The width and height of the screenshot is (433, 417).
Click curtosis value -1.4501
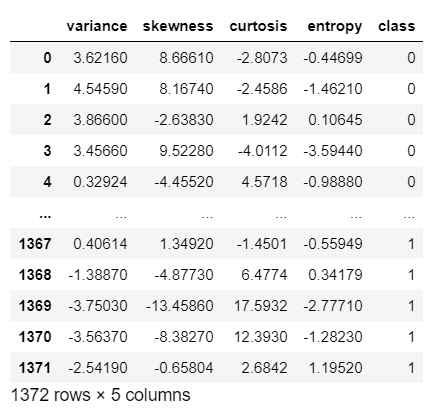(262, 244)
